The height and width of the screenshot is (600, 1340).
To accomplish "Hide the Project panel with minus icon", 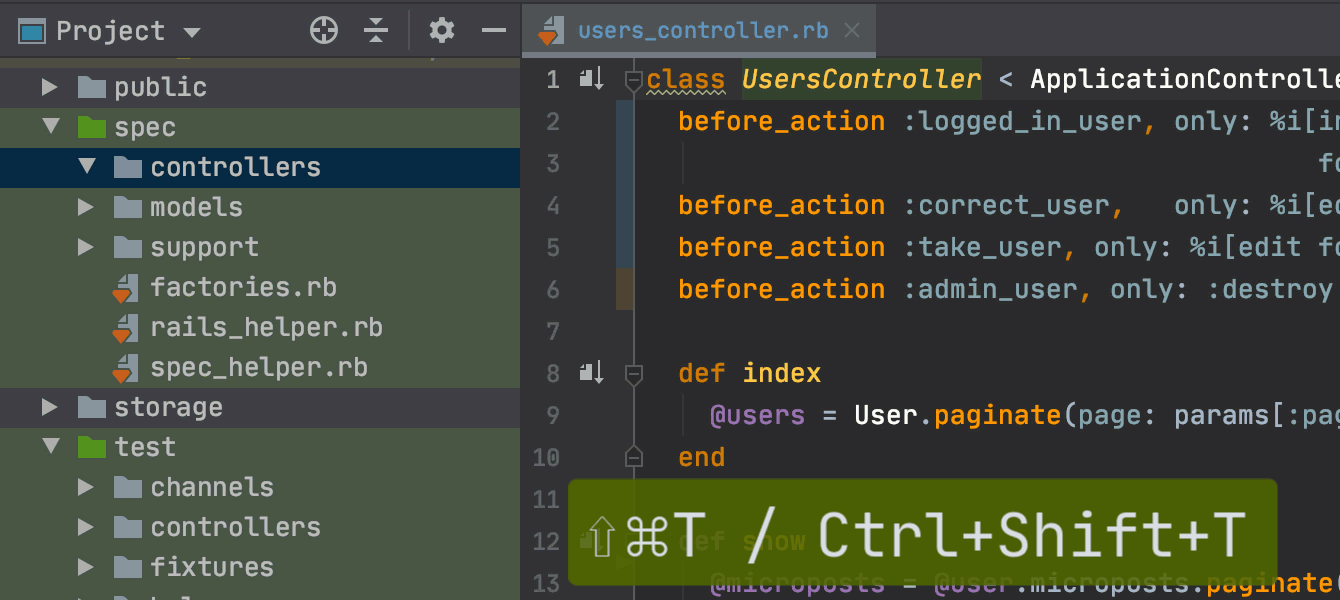I will [x=494, y=31].
